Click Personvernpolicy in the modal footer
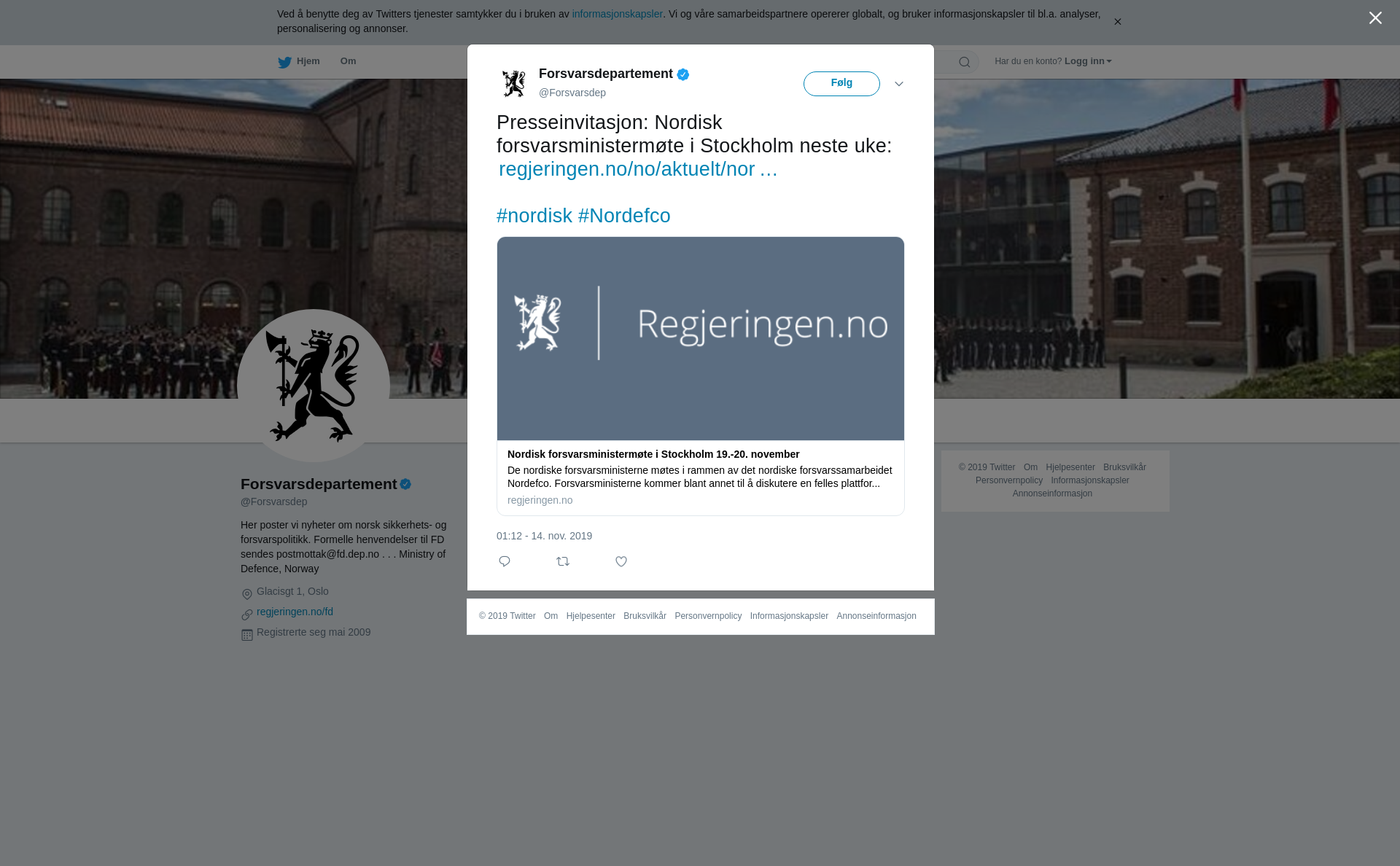The height and width of the screenshot is (866, 1400). pos(708,616)
